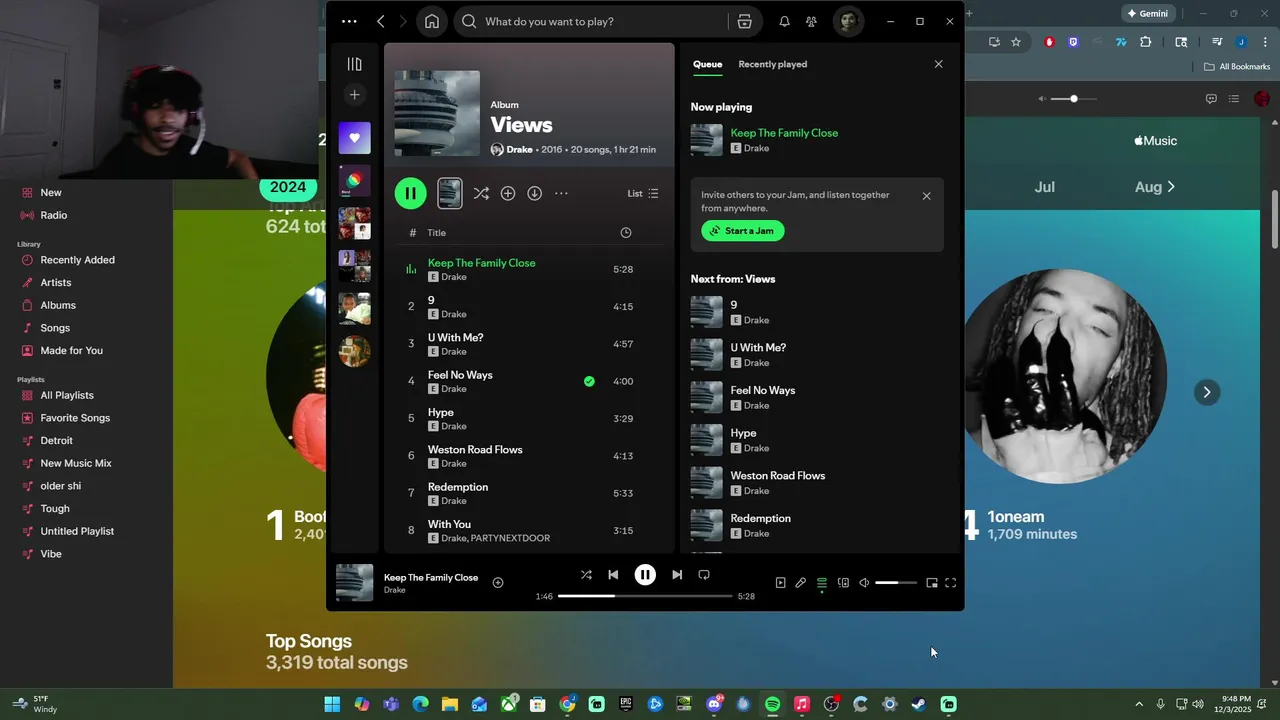The width and height of the screenshot is (1280, 720).
Task: Toggle repeat in player bar
Action: point(704,575)
